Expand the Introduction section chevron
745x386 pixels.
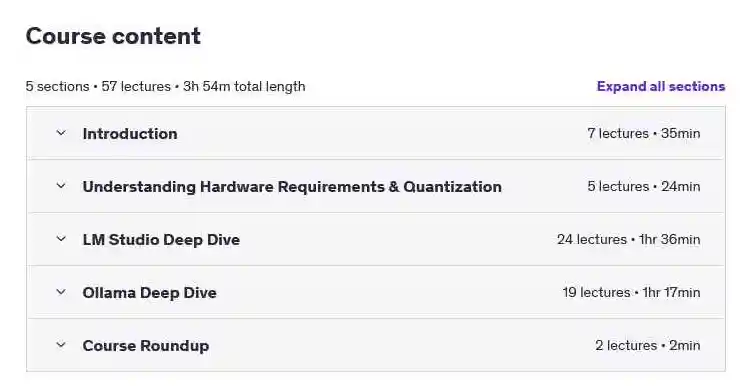pyautogui.click(x=61, y=133)
